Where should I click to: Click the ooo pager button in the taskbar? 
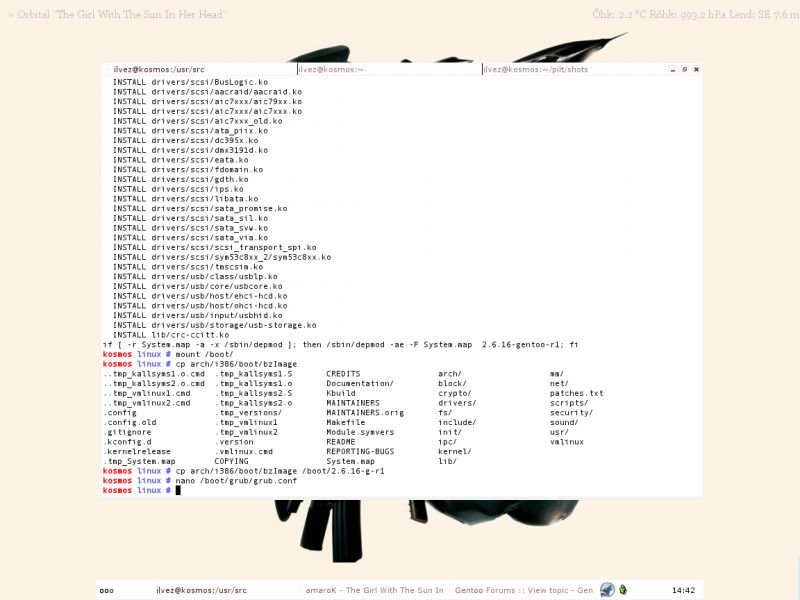(x=107, y=590)
